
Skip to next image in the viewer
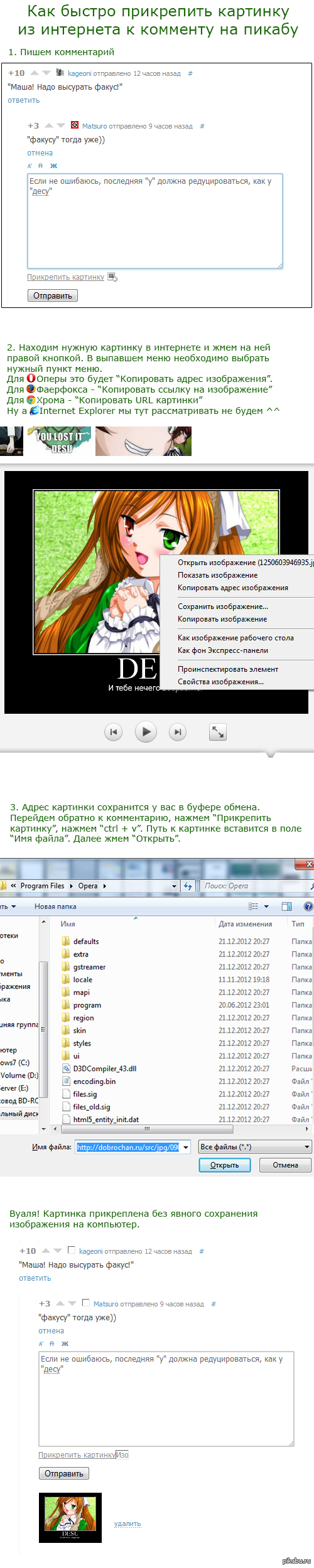(178, 731)
